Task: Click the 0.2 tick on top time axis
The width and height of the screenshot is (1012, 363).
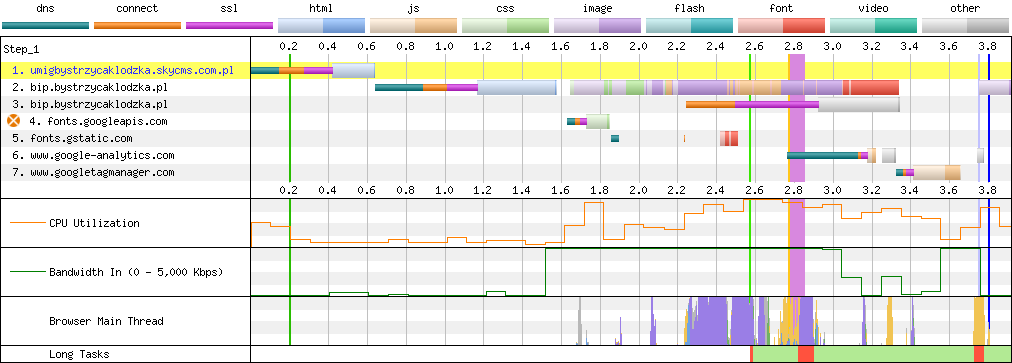Action: [x=289, y=46]
